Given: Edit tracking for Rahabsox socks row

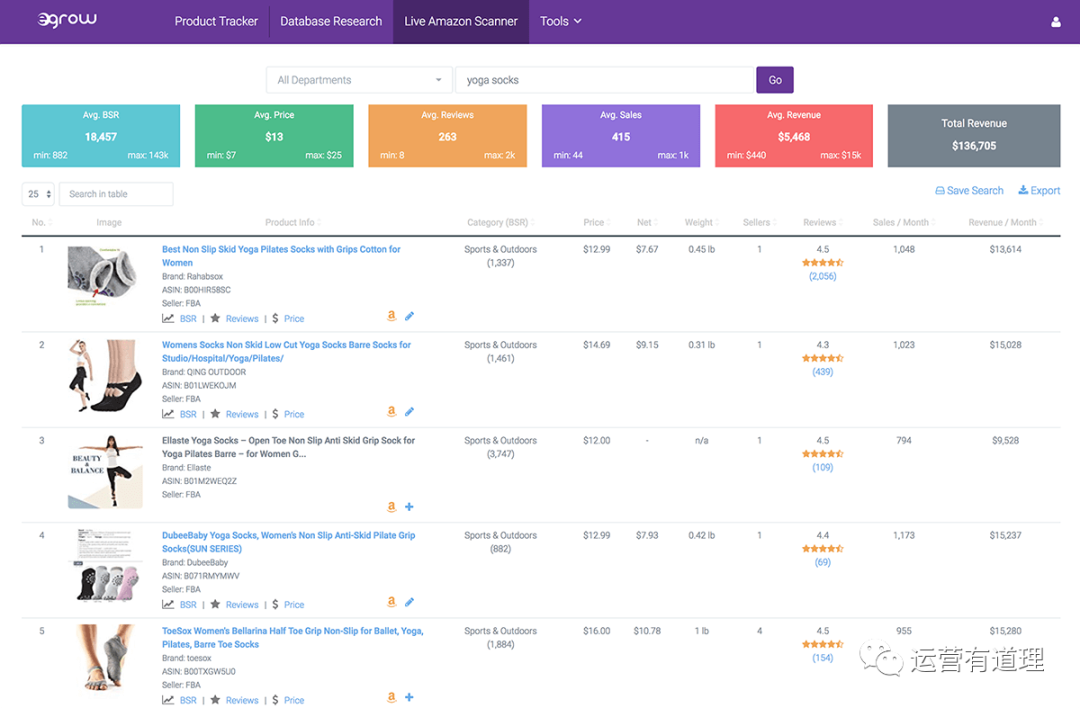Looking at the screenshot, I should point(409,316).
